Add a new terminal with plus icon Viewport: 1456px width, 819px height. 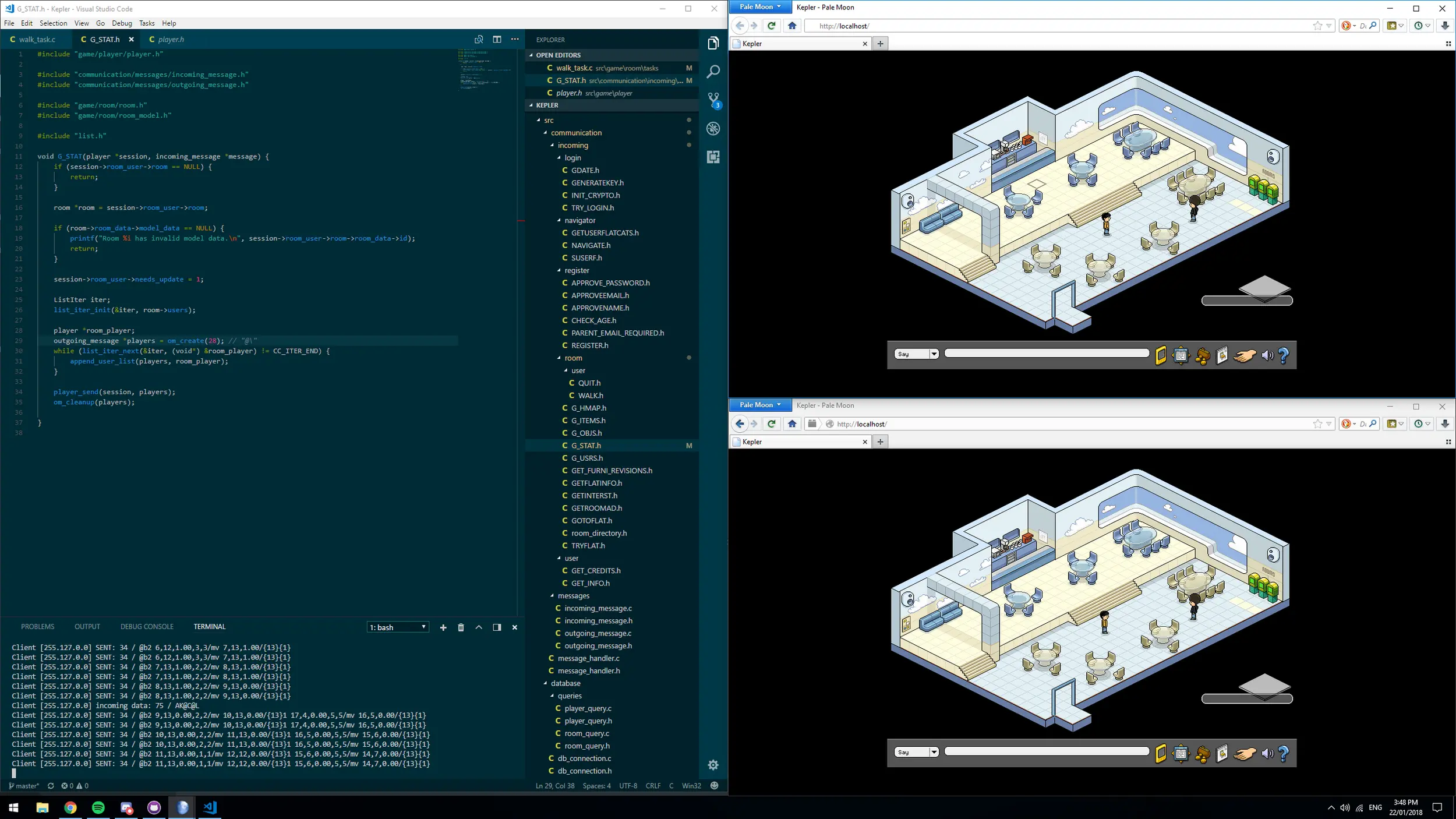tap(443, 627)
